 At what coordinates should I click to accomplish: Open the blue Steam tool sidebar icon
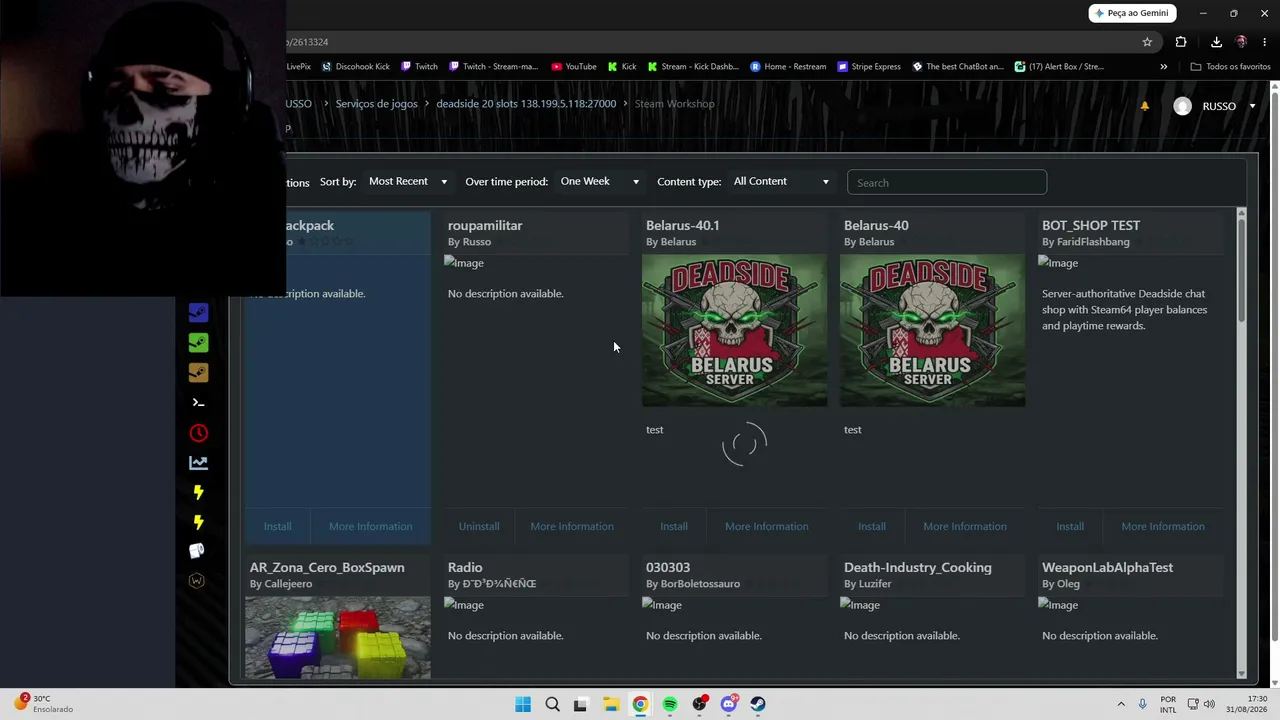pos(198,313)
